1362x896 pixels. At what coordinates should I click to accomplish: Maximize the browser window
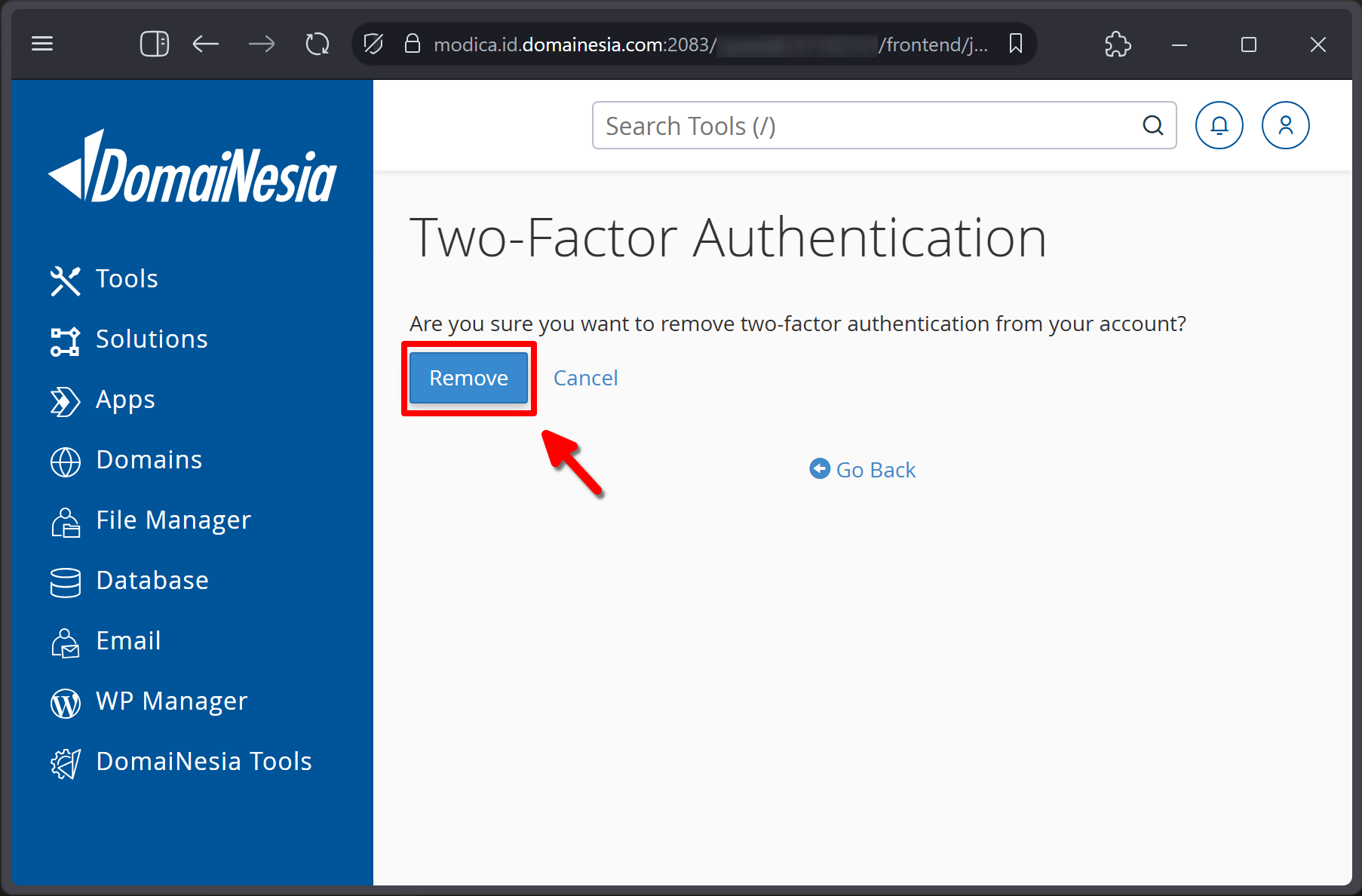(x=1249, y=44)
